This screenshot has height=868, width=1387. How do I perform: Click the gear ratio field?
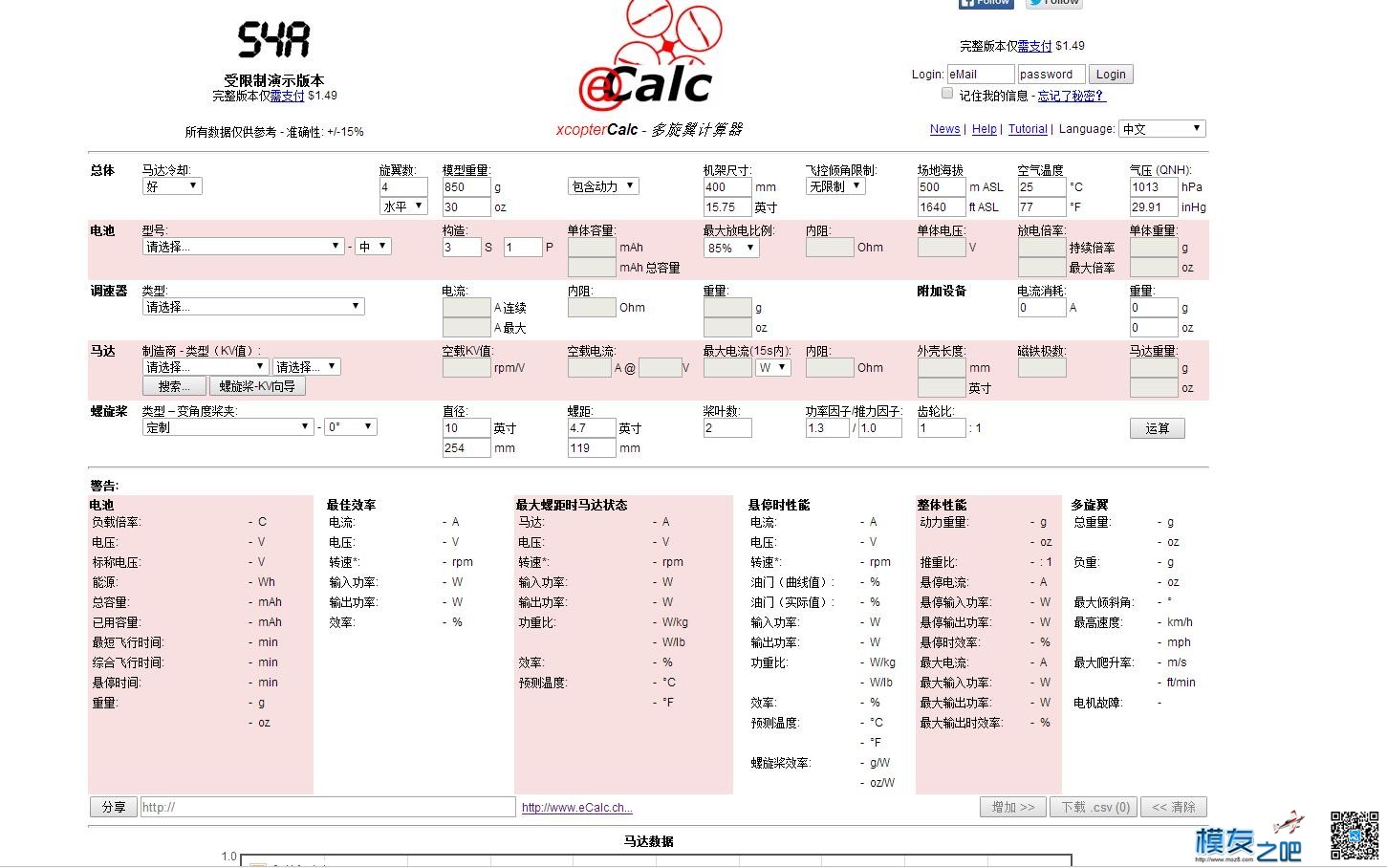(x=942, y=428)
